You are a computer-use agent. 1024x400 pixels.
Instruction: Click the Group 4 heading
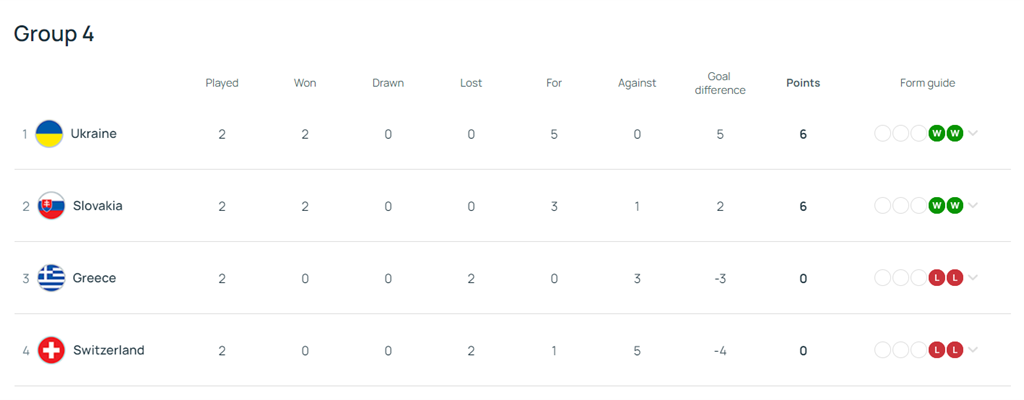54,34
